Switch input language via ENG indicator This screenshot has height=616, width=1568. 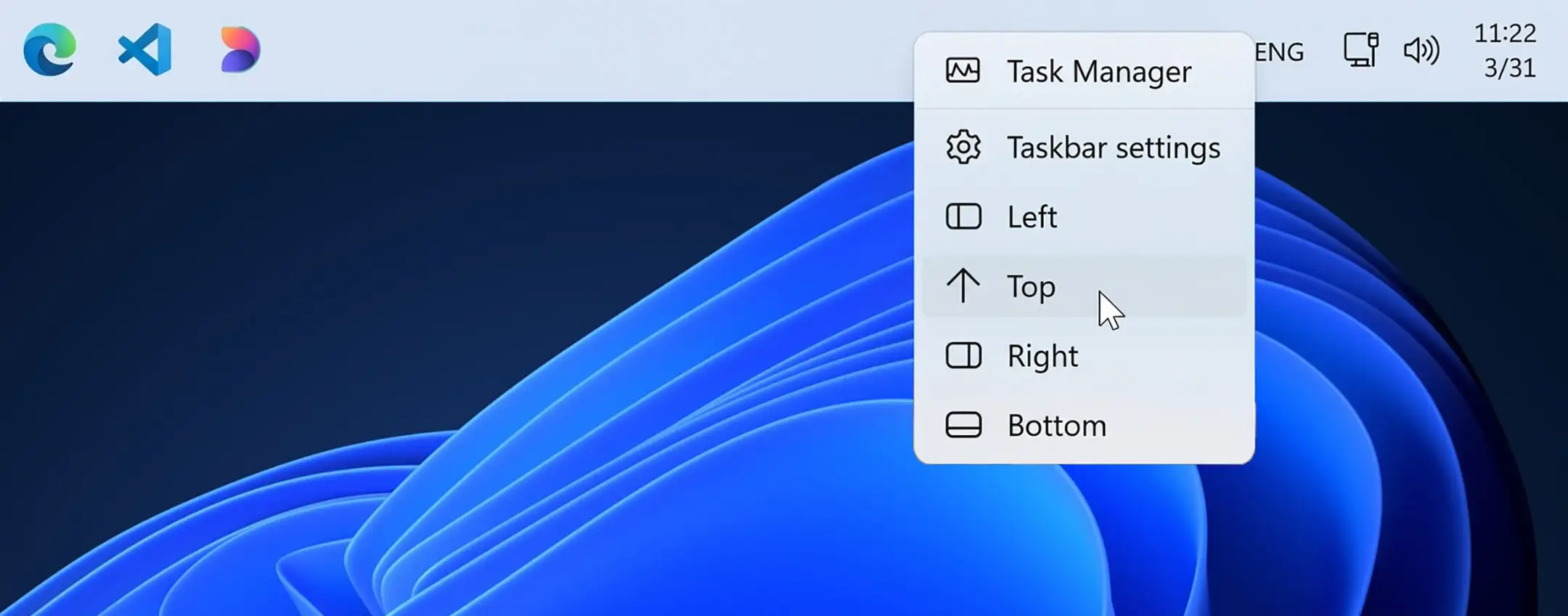coord(1279,52)
